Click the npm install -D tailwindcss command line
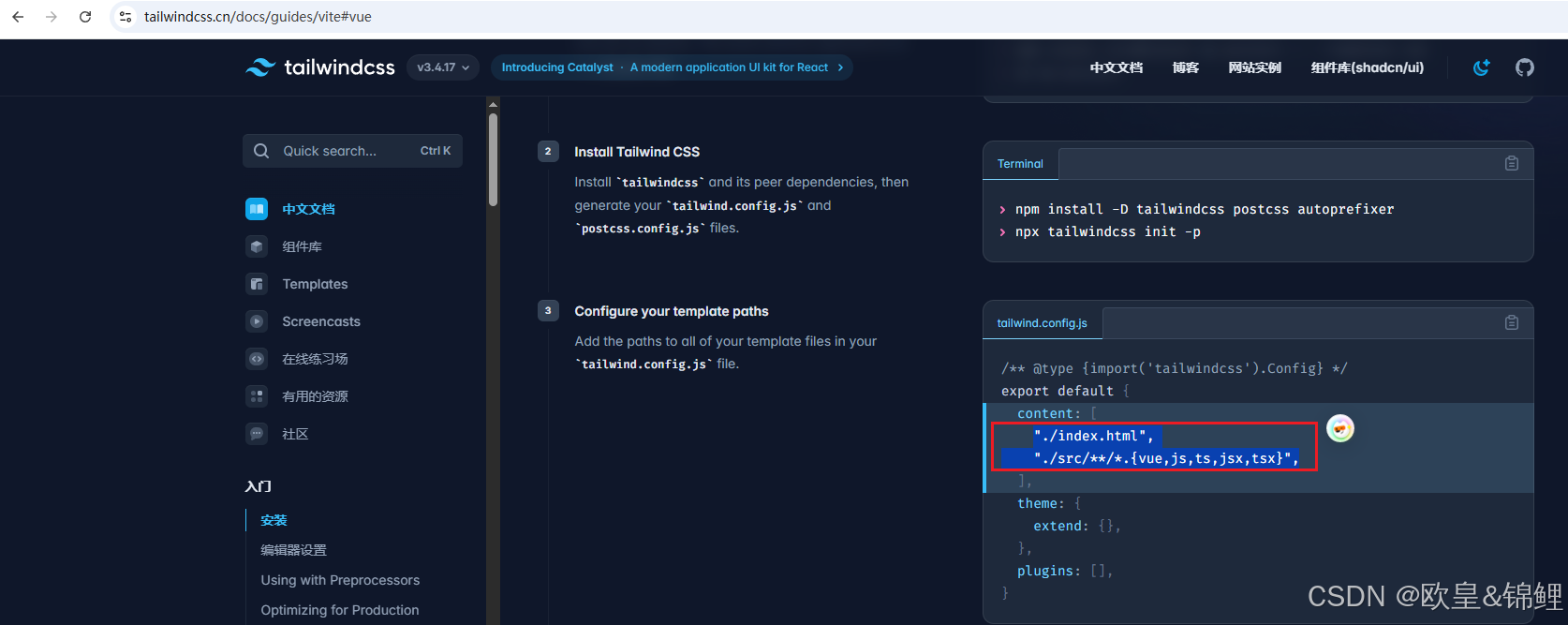The height and width of the screenshot is (625, 1568). 1205,209
